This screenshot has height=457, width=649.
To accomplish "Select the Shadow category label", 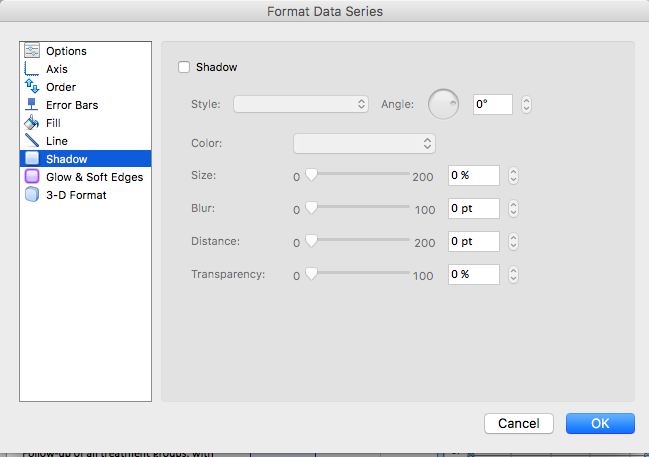I will click(66, 159).
